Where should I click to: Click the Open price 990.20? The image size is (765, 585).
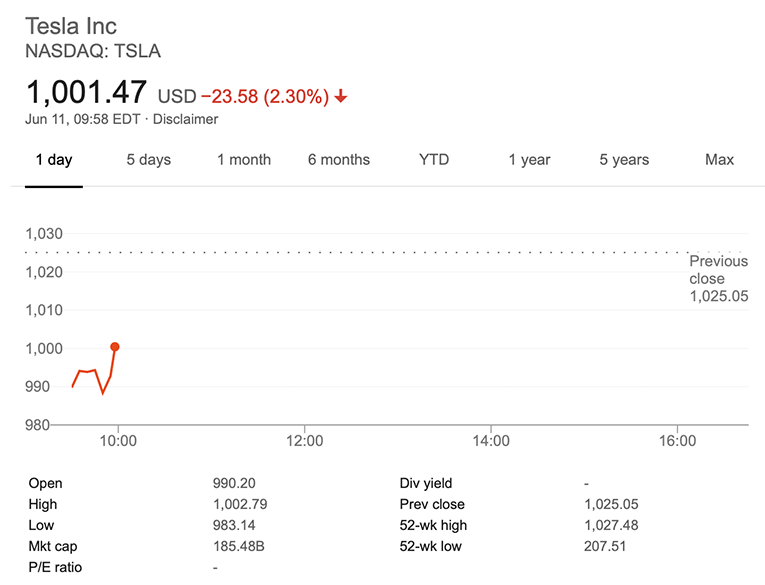[x=234, y=483]
